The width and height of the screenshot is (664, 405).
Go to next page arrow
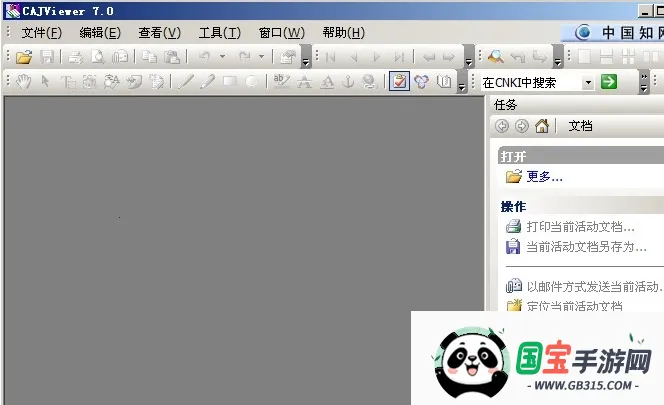click(376, 56)
